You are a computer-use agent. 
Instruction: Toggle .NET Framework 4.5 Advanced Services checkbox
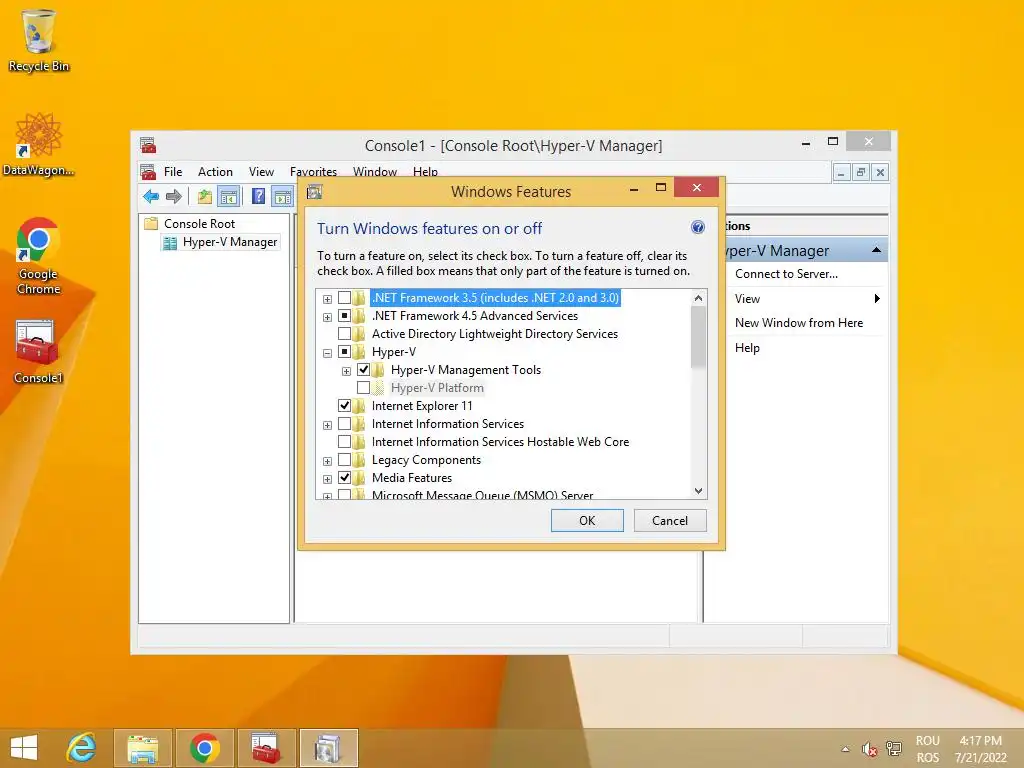(344, 316)
